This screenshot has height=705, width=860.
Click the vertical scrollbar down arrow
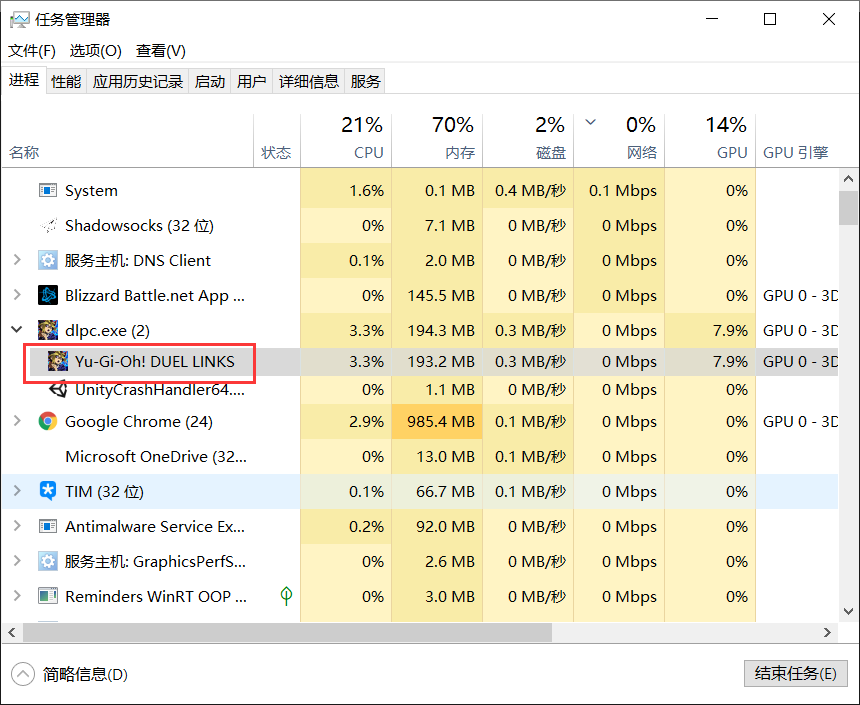[848, 611]
